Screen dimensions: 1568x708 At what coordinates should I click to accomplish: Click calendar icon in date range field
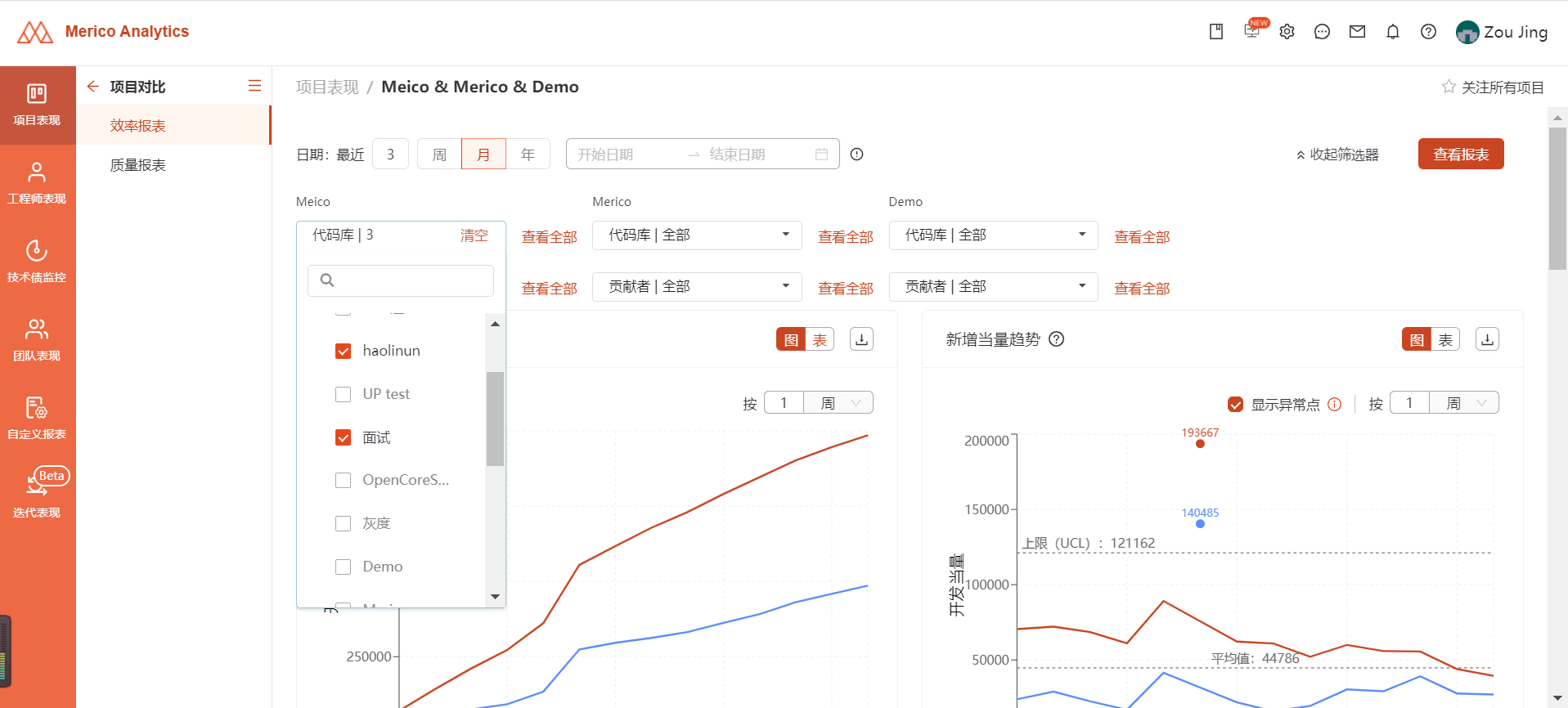821,154
